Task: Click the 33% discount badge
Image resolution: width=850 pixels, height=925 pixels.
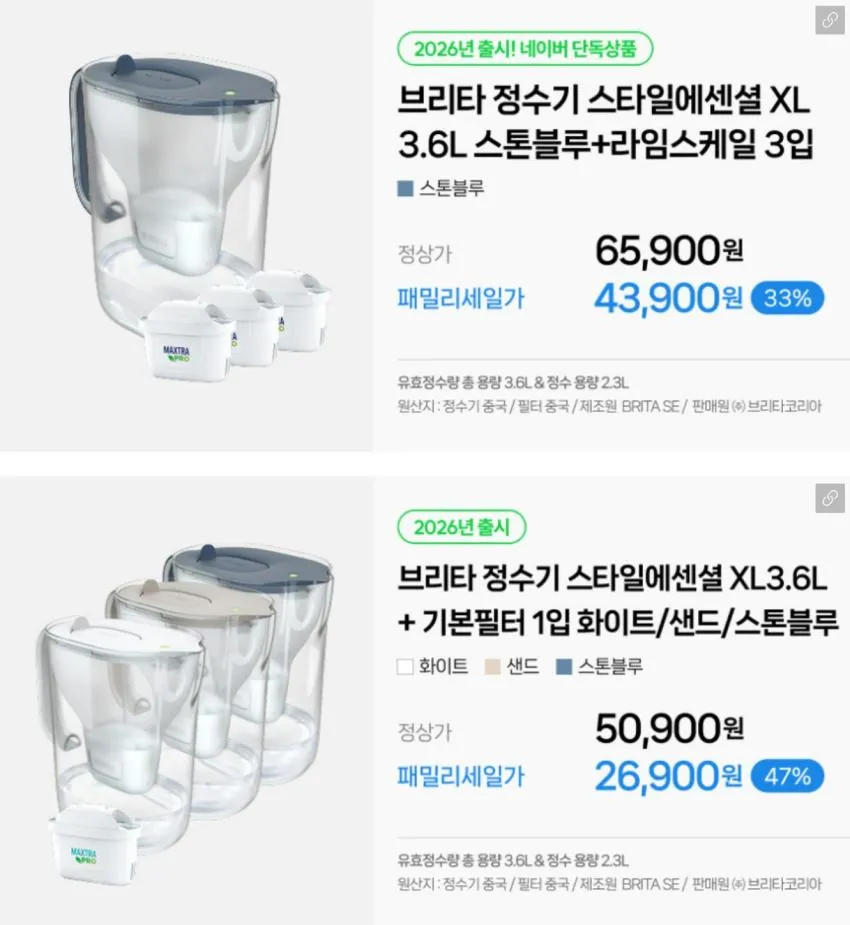Action: click(787, 299)
